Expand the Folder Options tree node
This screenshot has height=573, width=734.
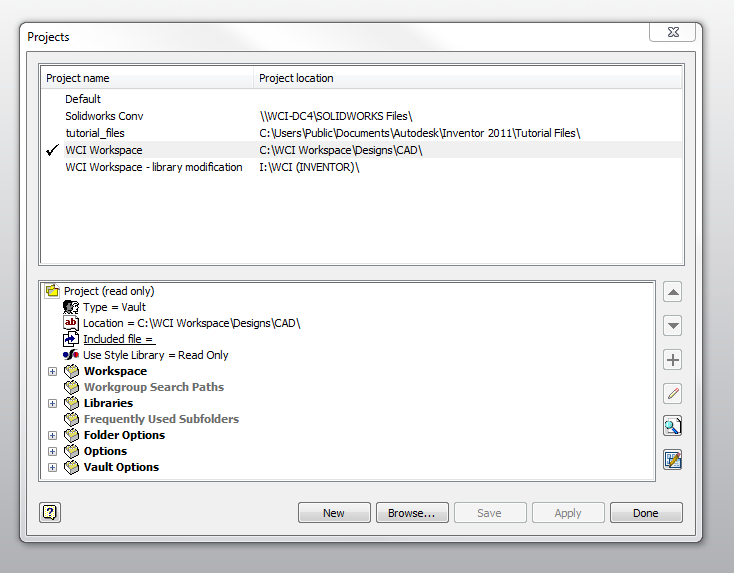tap(52, 435)
